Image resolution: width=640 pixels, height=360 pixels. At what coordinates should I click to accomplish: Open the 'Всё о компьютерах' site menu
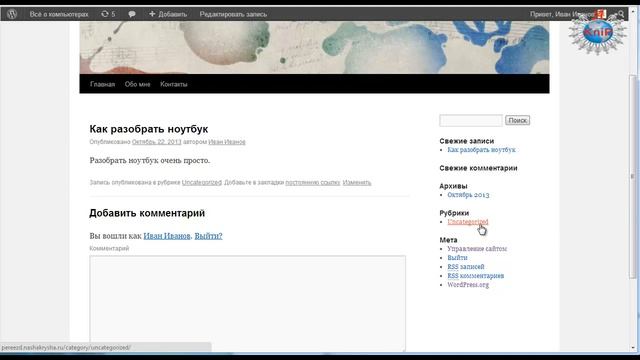59,14
